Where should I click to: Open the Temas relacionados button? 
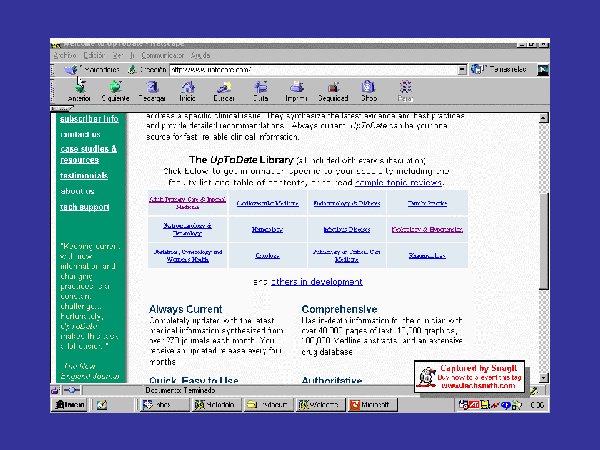click(499, 69)
